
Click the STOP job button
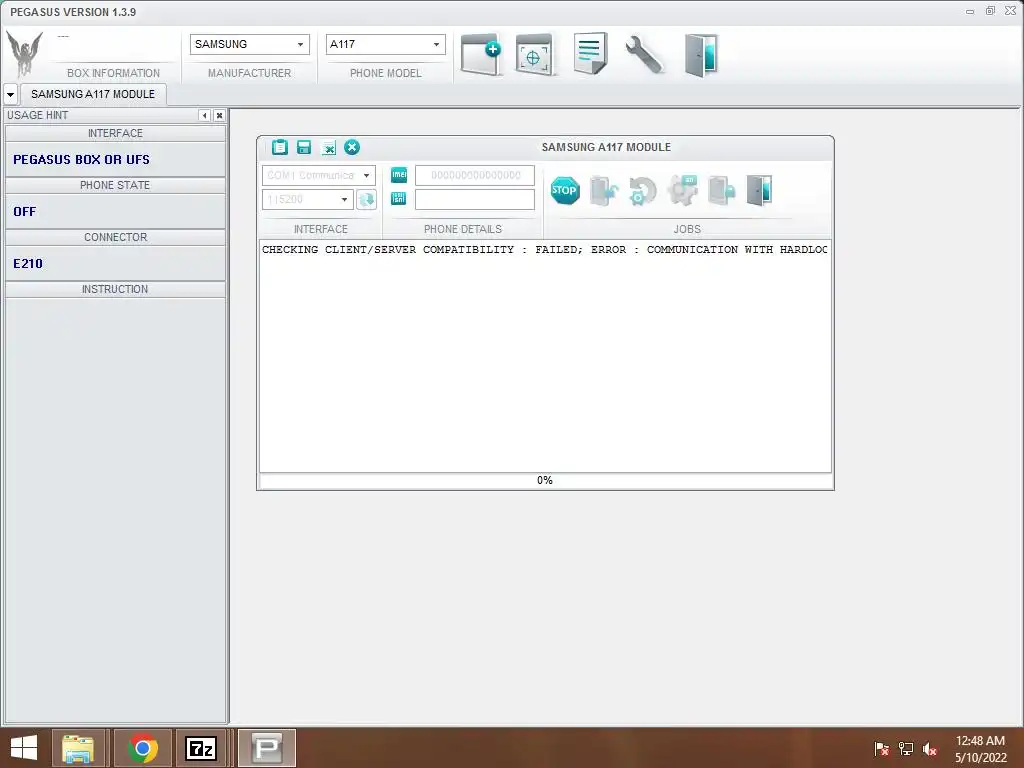click(x=564, y=190)
